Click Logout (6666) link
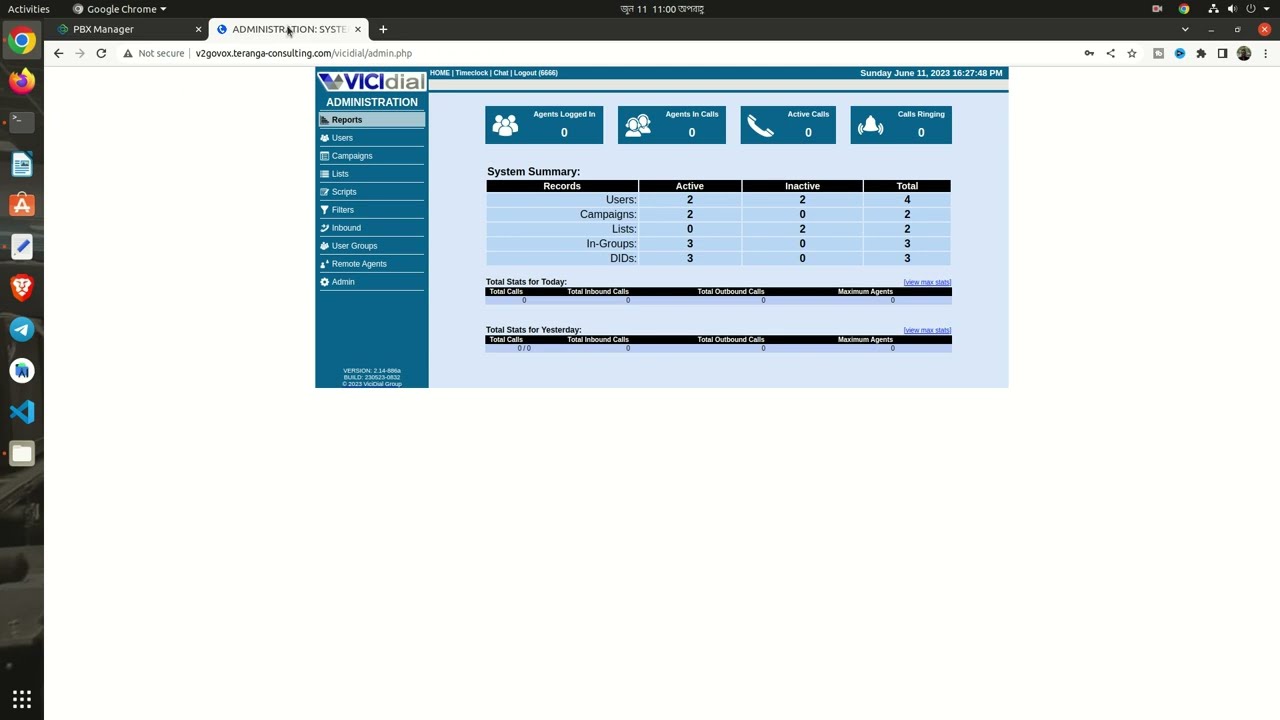Viewport: 1280px width, 720px height. tap(536, 73)
